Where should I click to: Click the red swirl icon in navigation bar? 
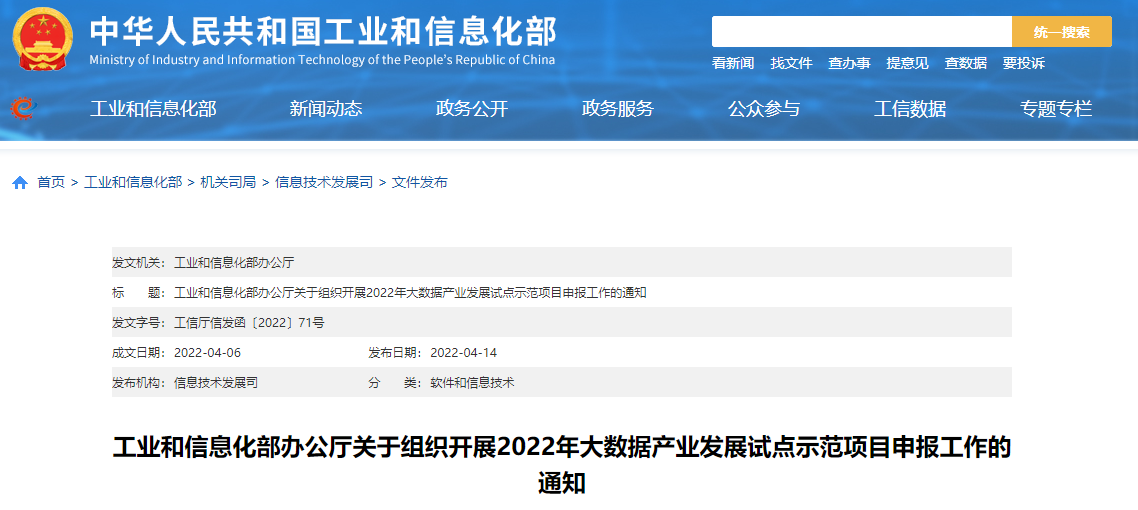point(22,108)
